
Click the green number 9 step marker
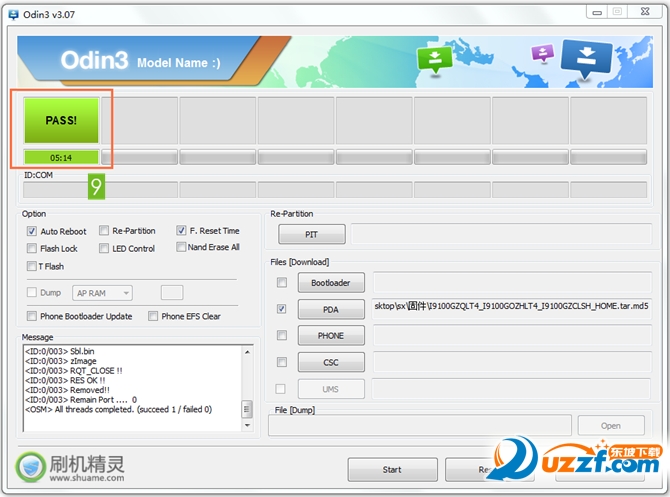(96, 186)
